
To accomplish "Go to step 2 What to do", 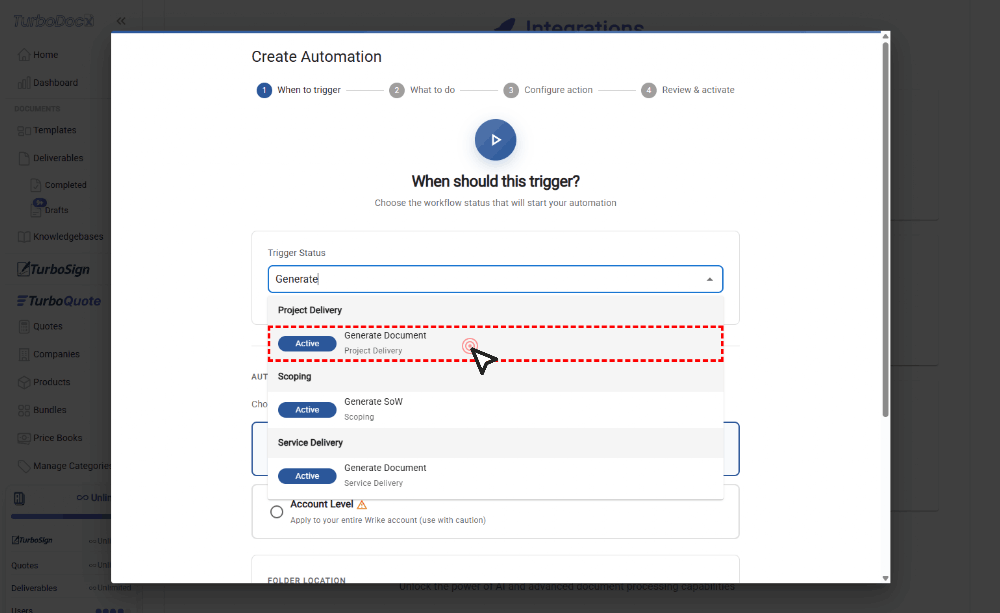I will [422, 90].
